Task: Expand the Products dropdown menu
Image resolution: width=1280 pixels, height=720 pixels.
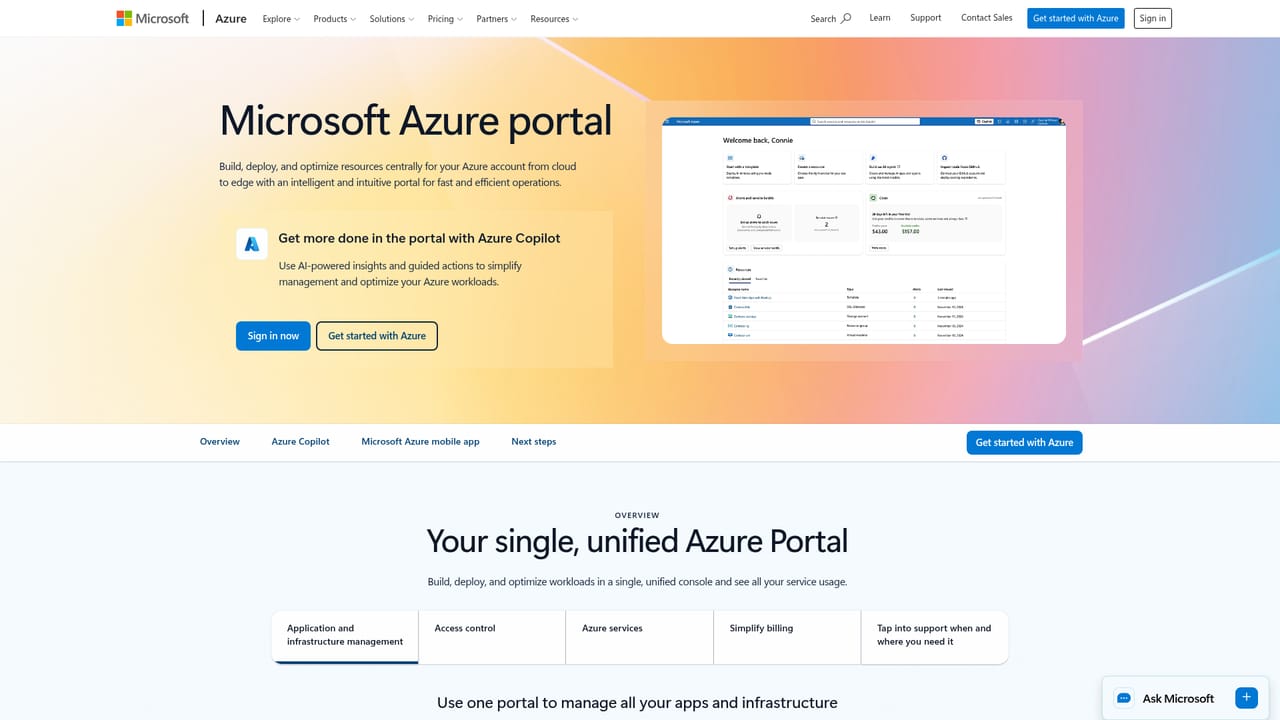Action: [x=335, y=18]
